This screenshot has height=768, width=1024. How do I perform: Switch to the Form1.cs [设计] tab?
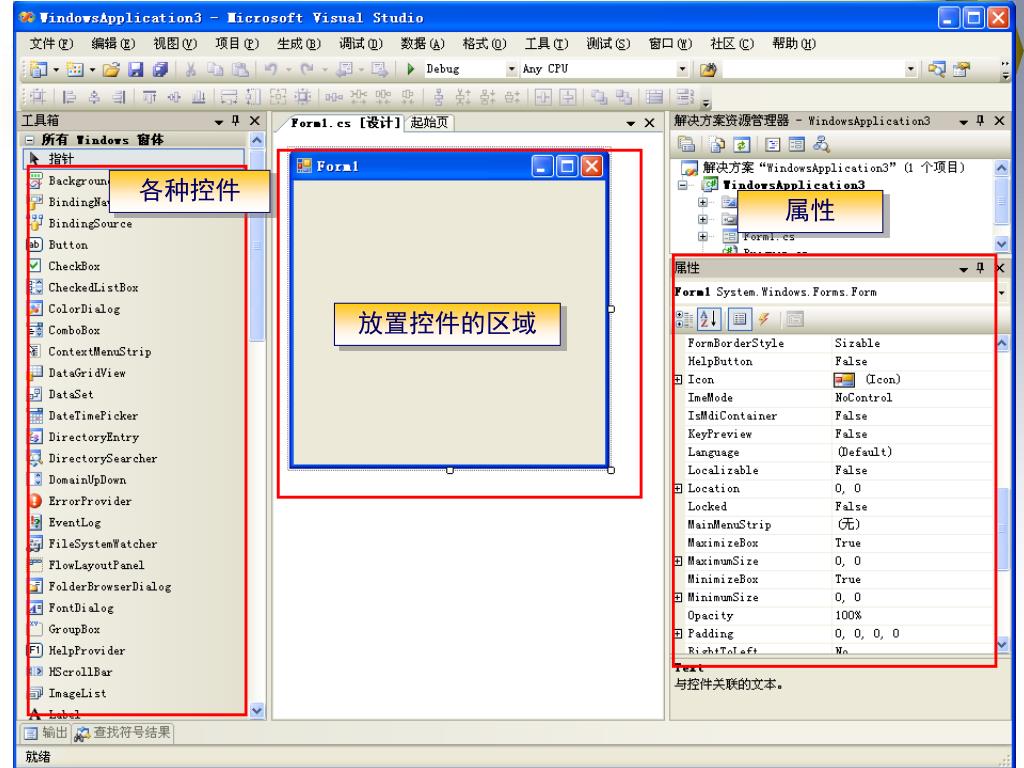click(x=345, y=123)
